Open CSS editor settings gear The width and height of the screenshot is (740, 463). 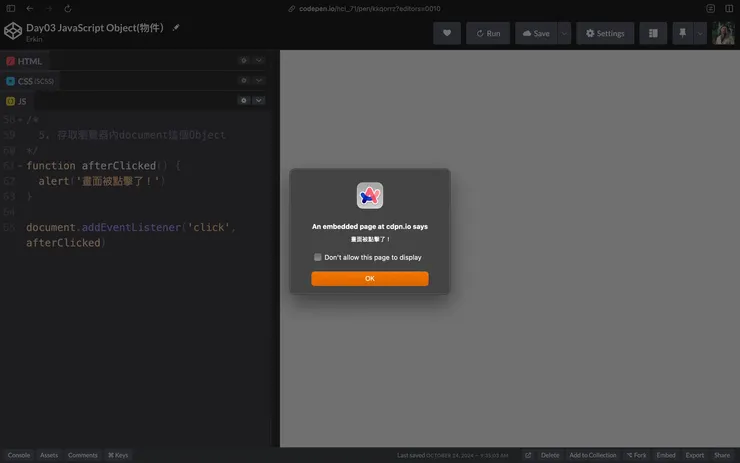(244, 81)
